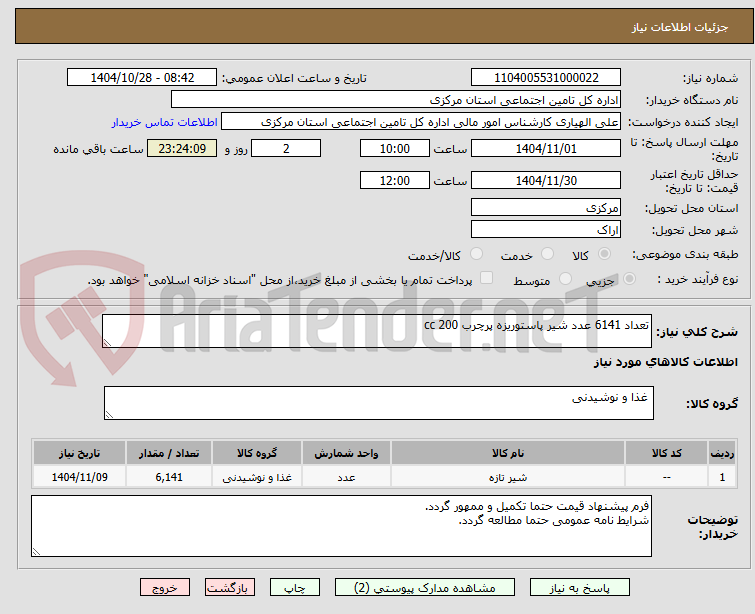
Task: Click the گروه کالا column header
Action: click(x=257, y=453)
